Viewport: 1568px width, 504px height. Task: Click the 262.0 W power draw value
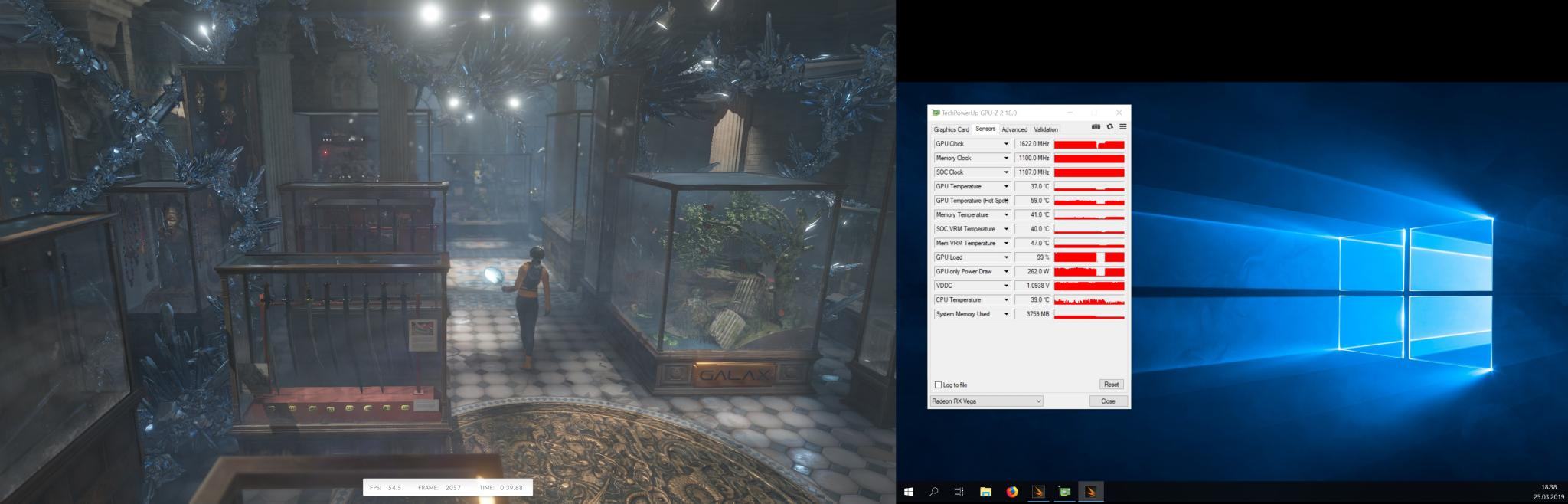click(1033, 271)
